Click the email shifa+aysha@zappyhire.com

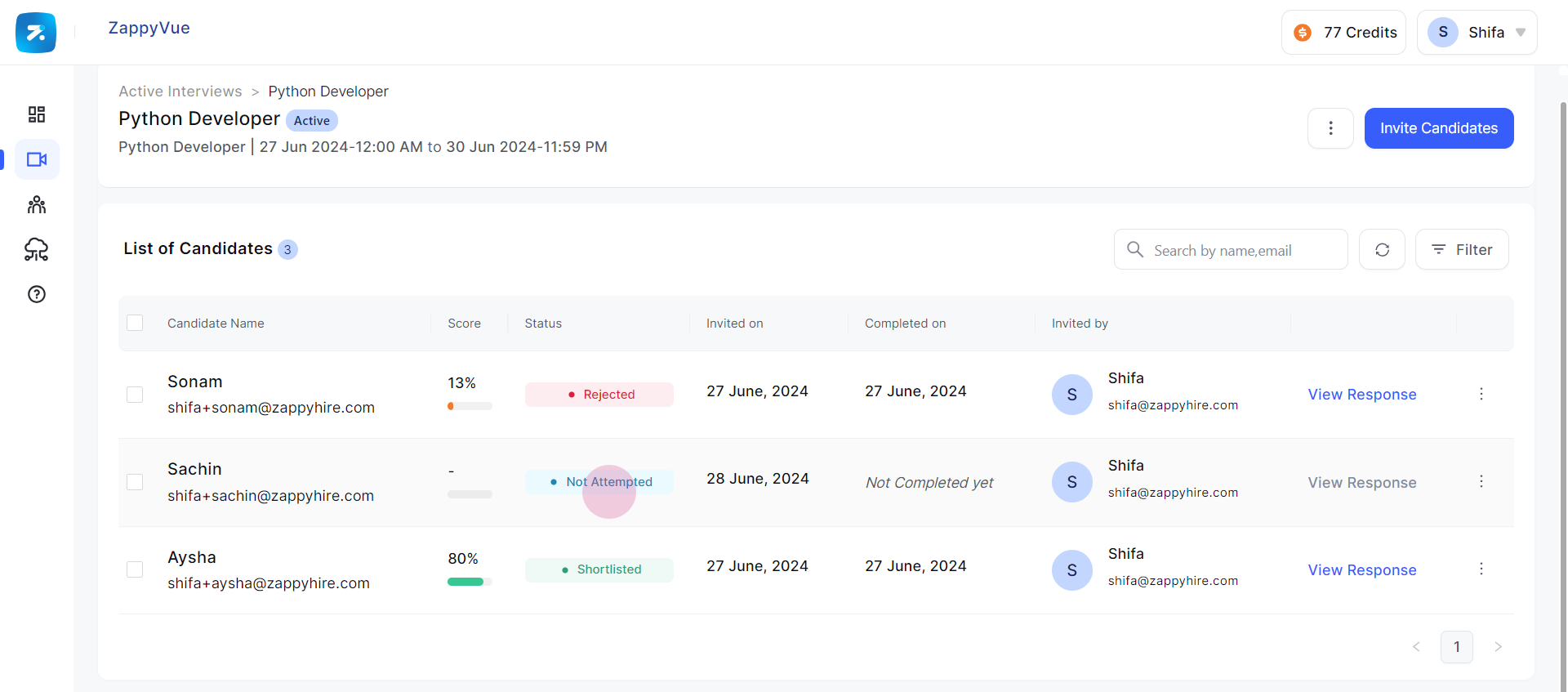[269, 583]
